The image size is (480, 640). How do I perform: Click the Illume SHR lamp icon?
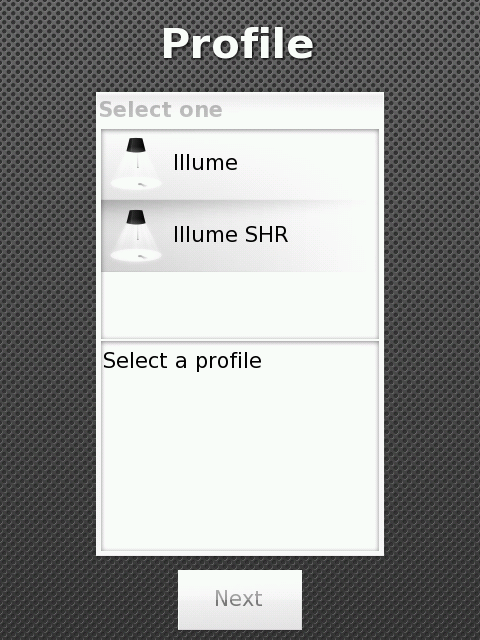coord(136,236)
